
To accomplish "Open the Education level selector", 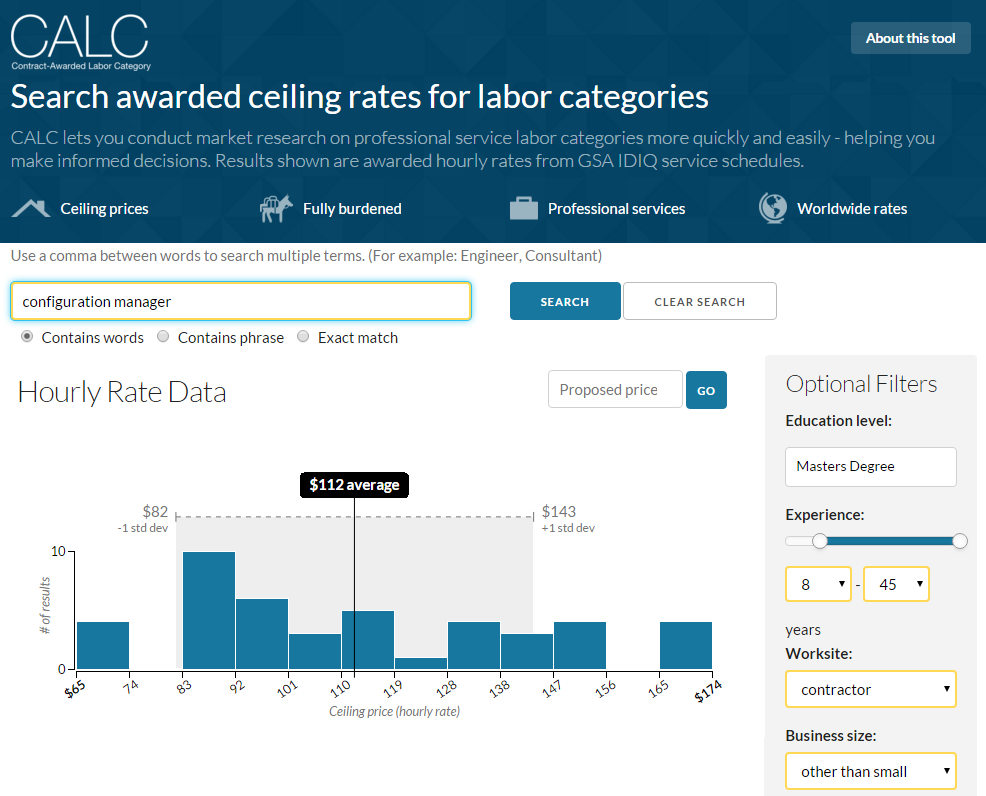I will [x=870, y=466].
